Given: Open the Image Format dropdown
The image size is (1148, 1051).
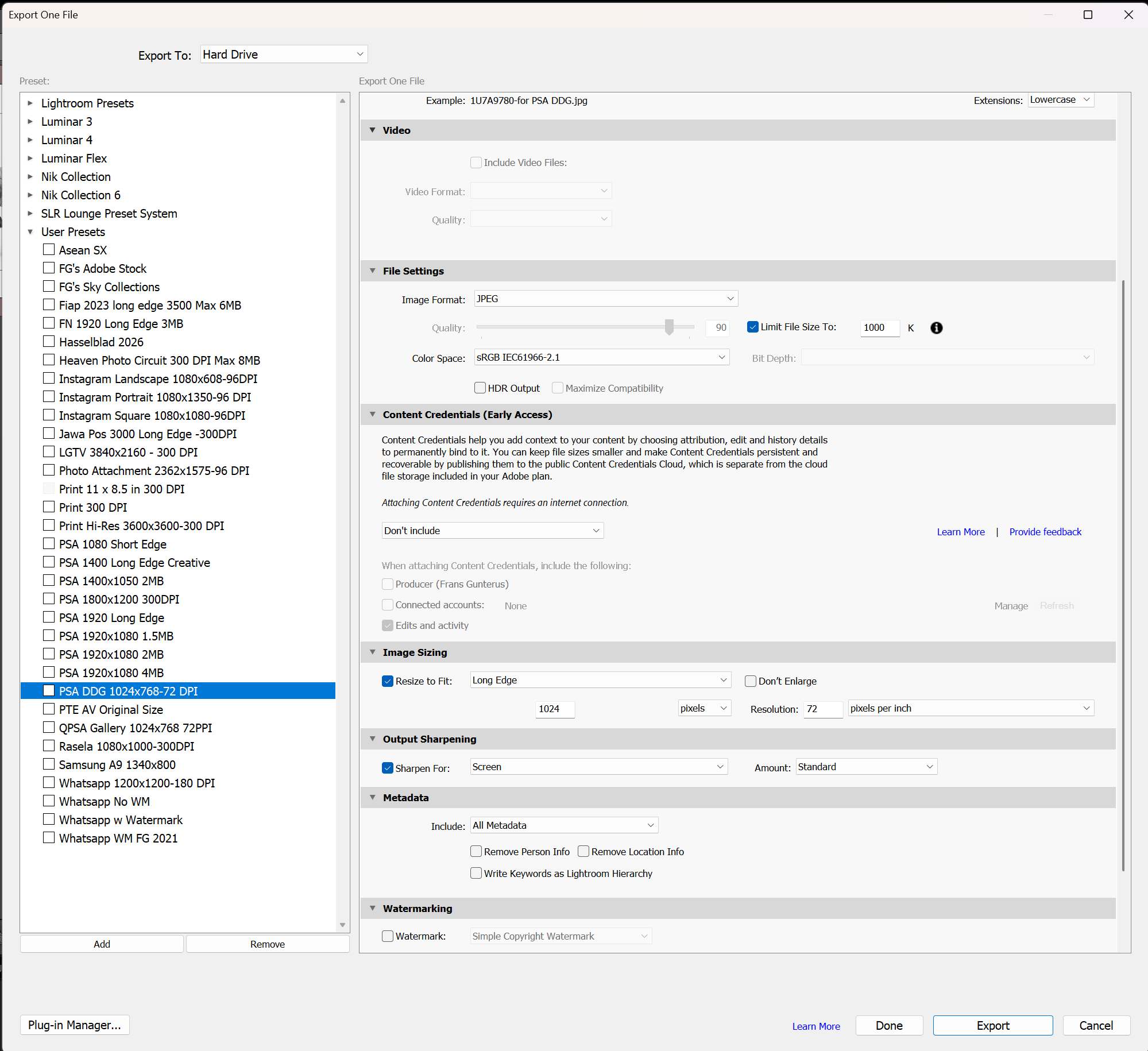Looking at the screenshot, I should [x=606, y=299].
